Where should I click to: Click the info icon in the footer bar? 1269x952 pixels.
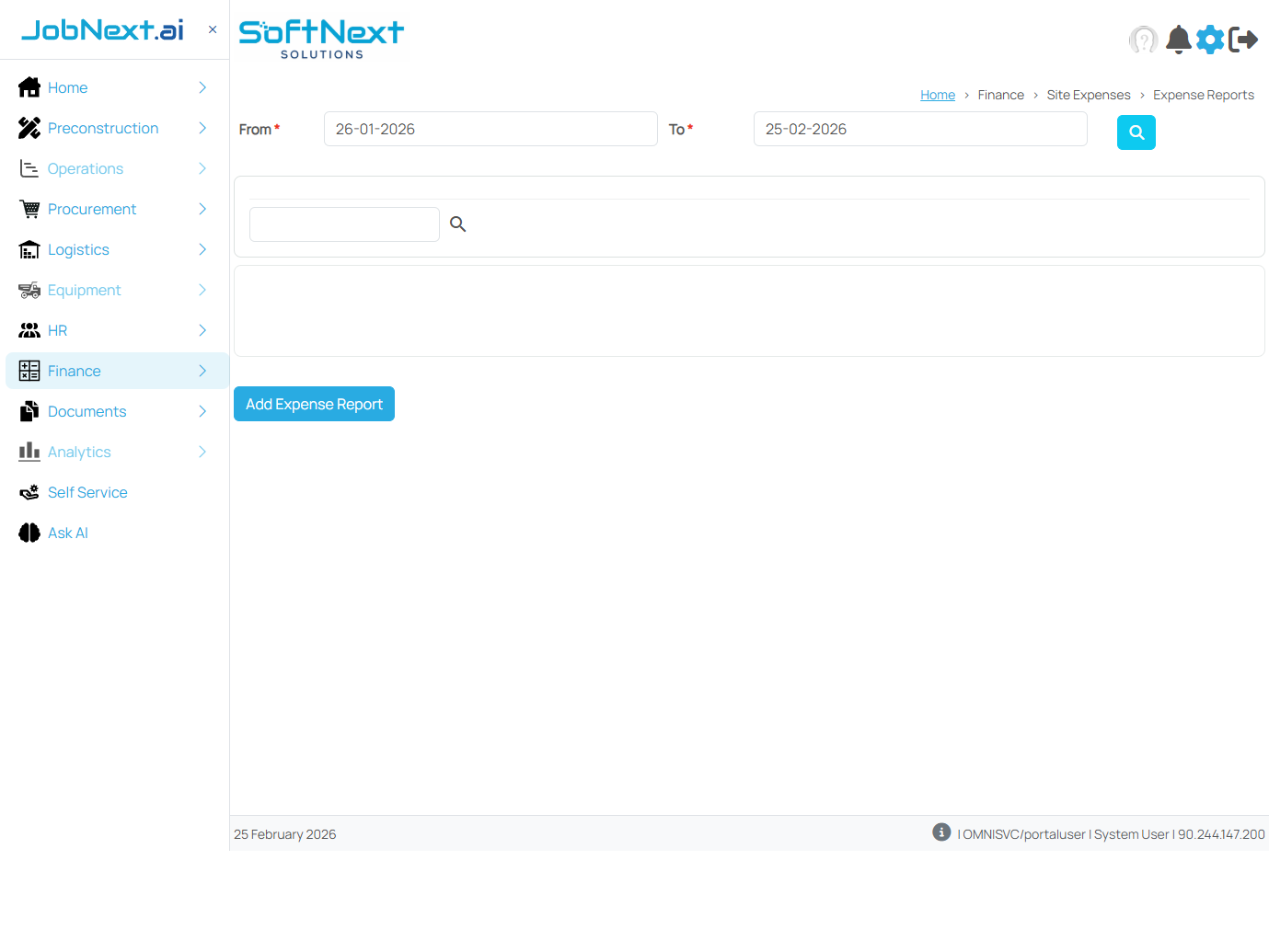940,832
